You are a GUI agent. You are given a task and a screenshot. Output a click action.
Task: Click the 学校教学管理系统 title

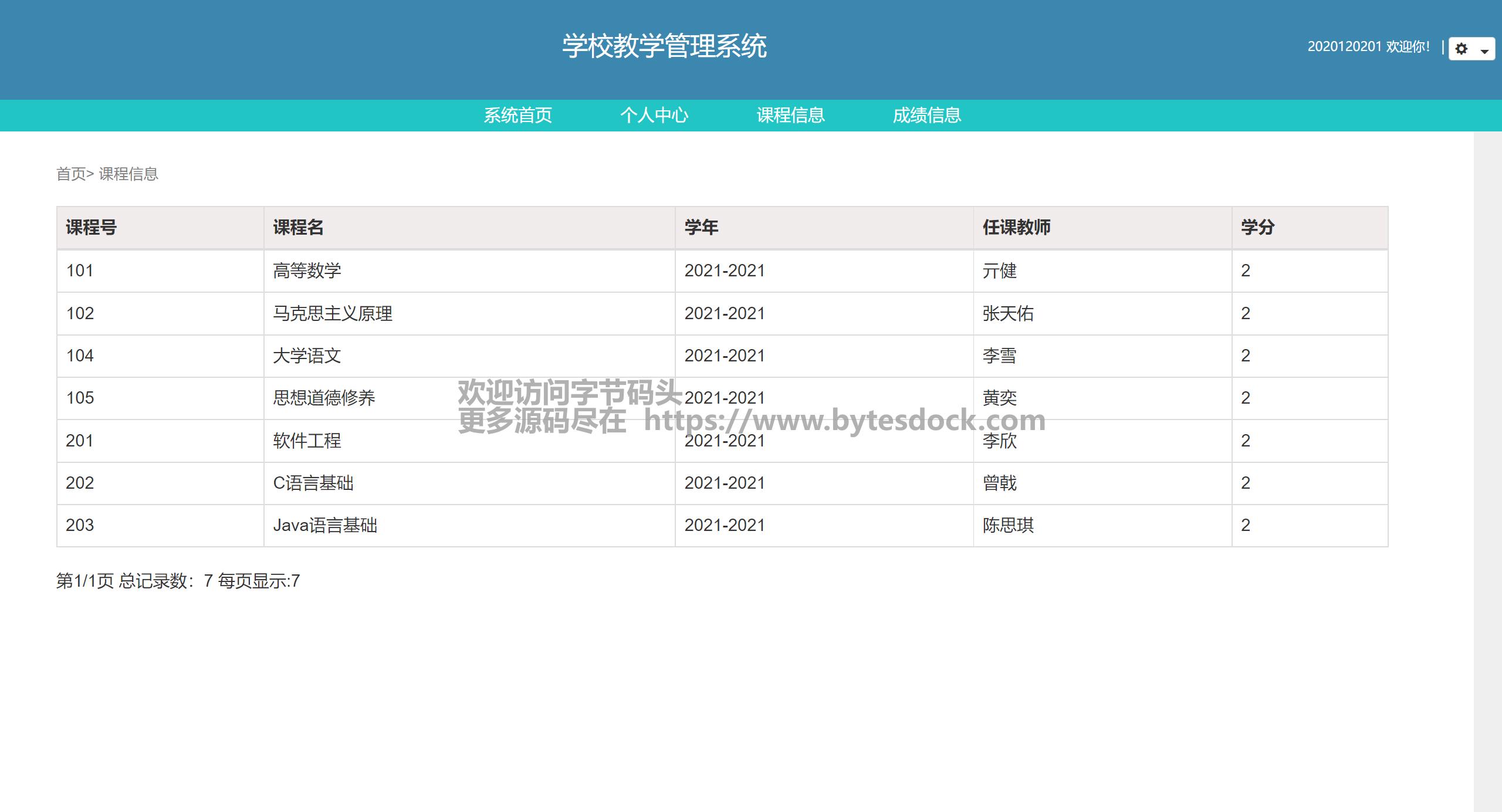pos(664,46)
